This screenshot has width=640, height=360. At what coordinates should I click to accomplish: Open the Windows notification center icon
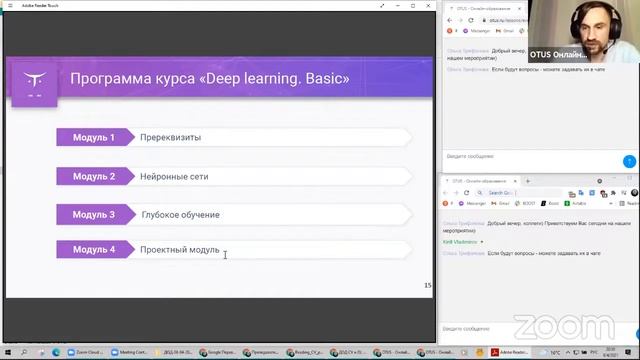click(628, 352)
